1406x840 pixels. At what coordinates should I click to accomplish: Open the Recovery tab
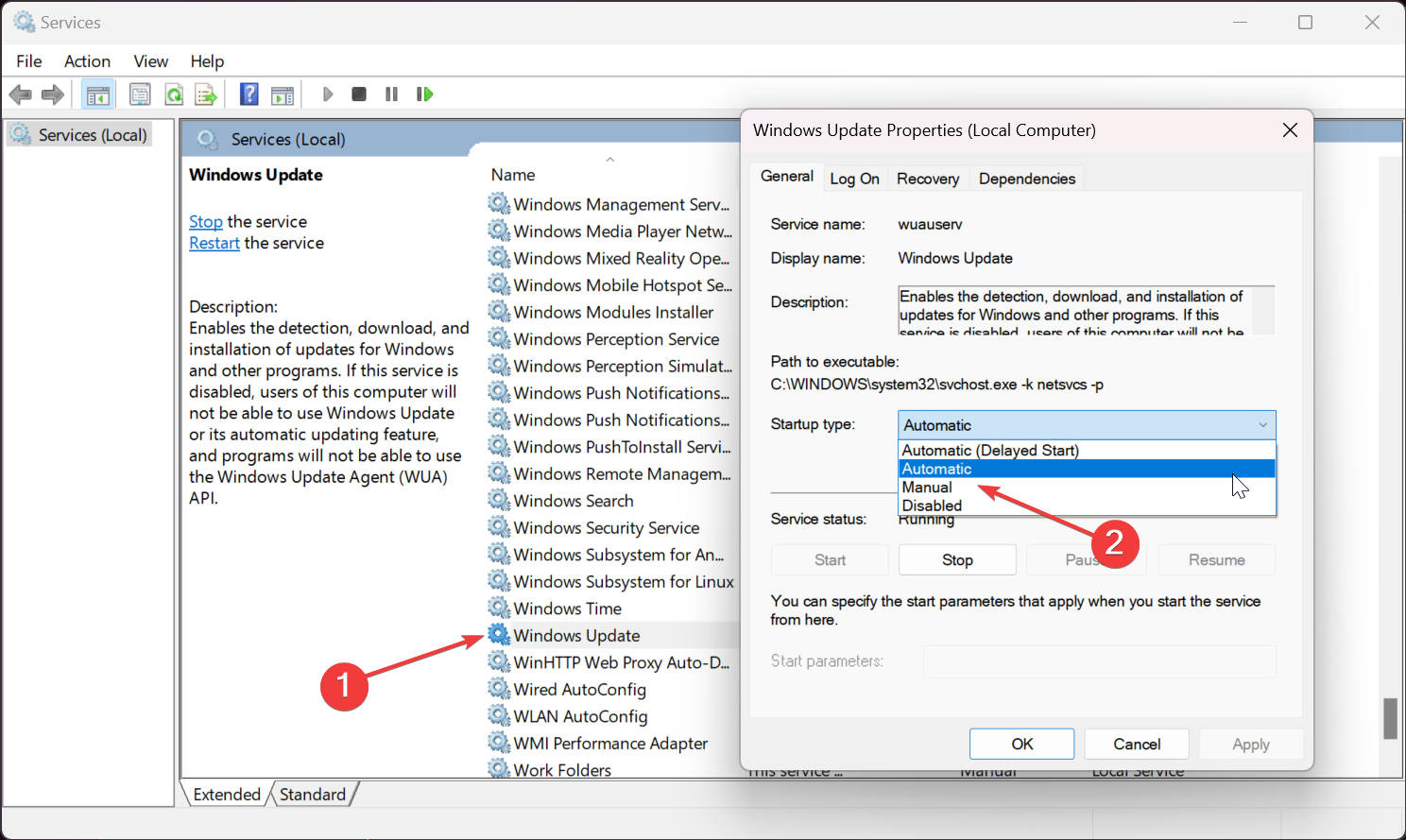click(x=928, y=179)
